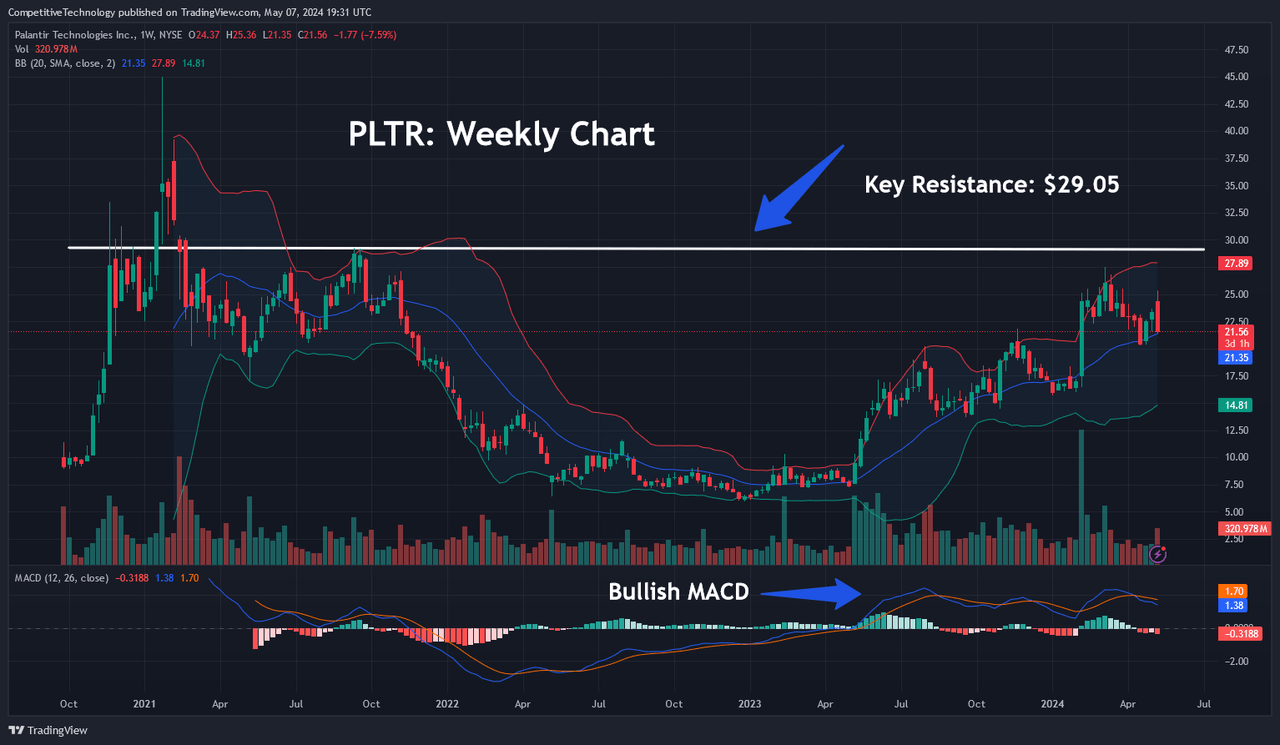Click the 2021 label on time axis
1280x745 pixels.
coord(145,704)
